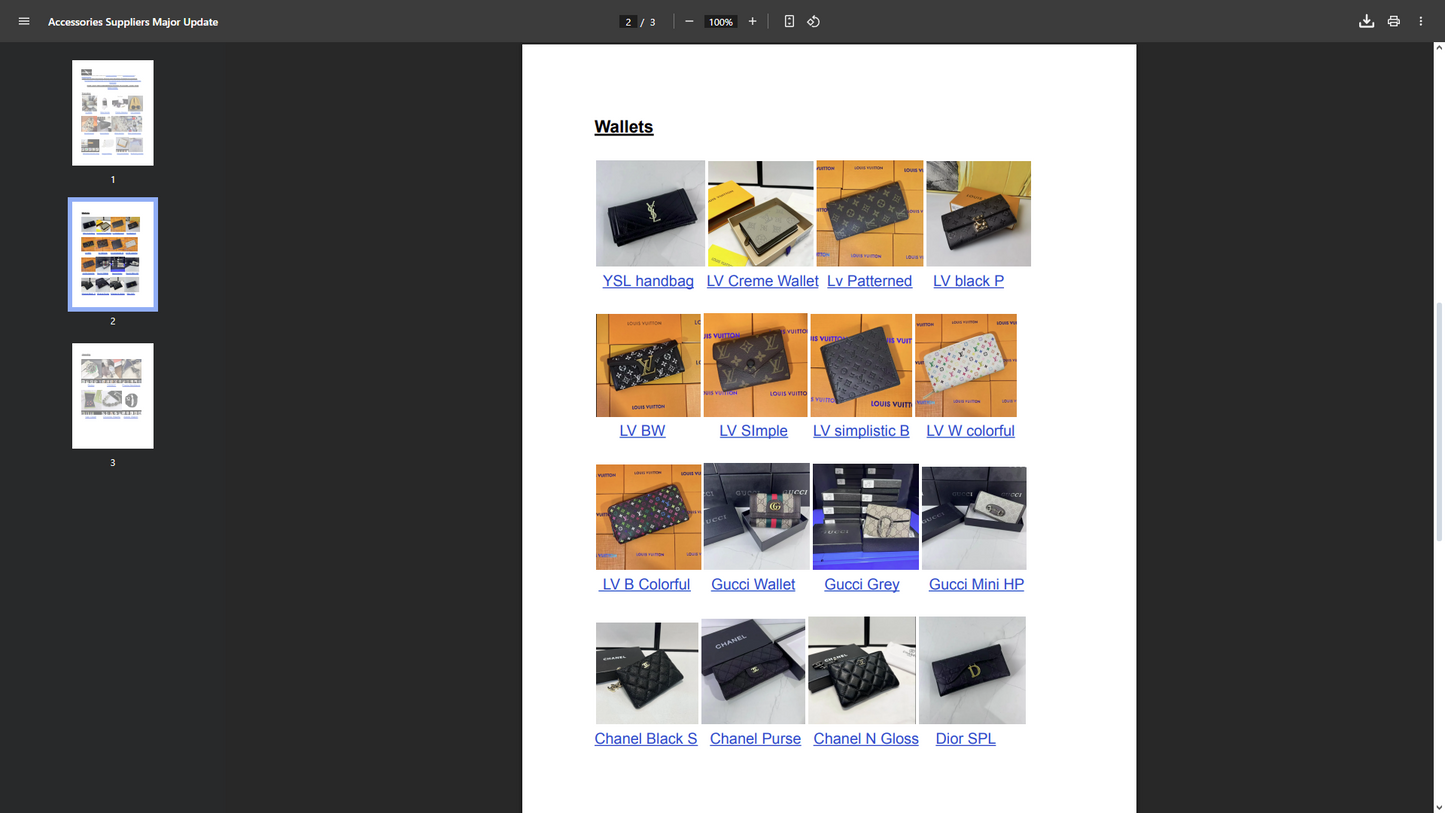The width and height of the screenshot is (1445, 813).
Task: Click the zoom in plus button
Action: pyautogui.click(x=752, y=21)
